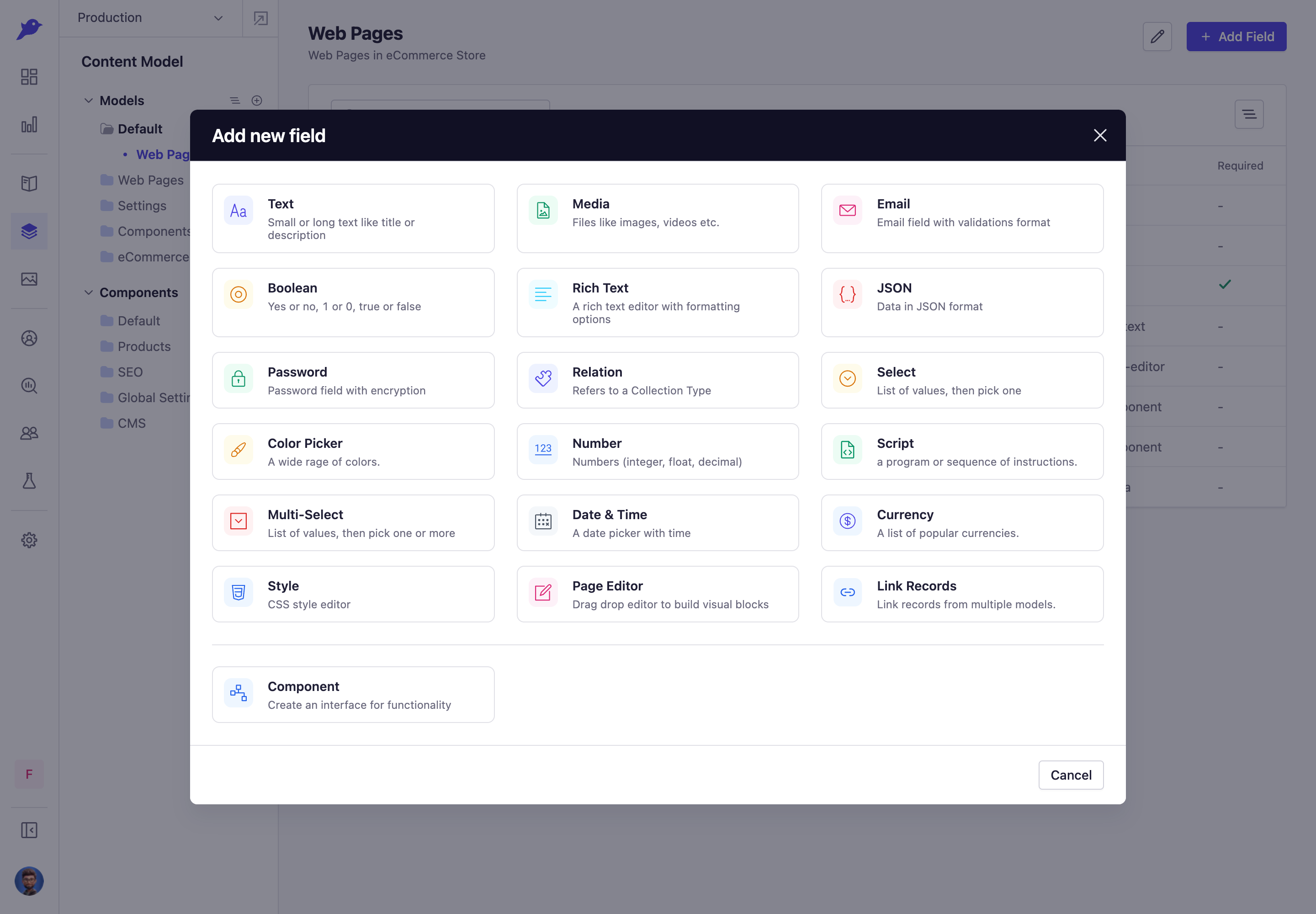1316x914 pixels.
Task: Select the Text field type
Action: tap(353, 218)
